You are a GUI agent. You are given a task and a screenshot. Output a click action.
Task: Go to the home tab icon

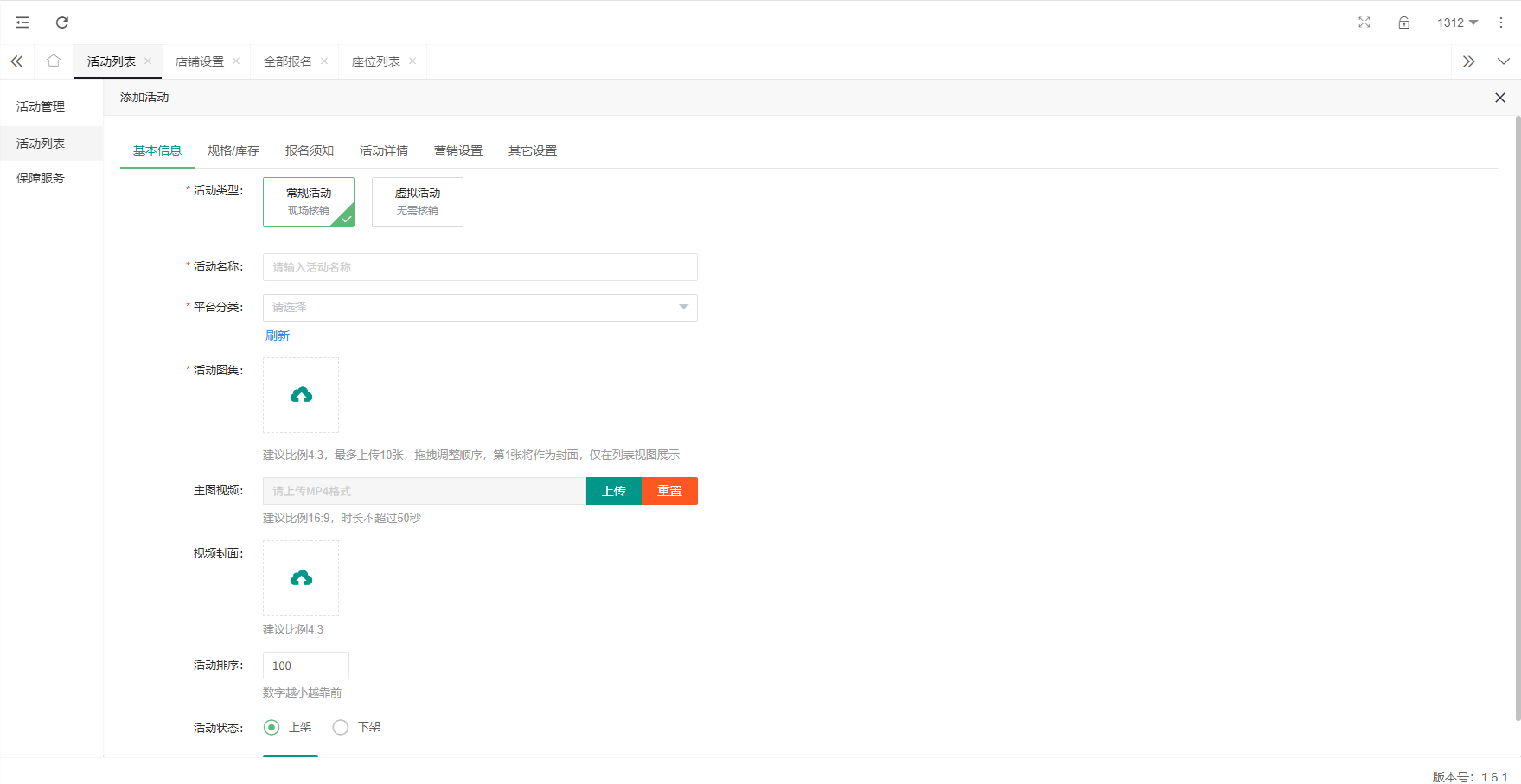(x=54, y=61)
